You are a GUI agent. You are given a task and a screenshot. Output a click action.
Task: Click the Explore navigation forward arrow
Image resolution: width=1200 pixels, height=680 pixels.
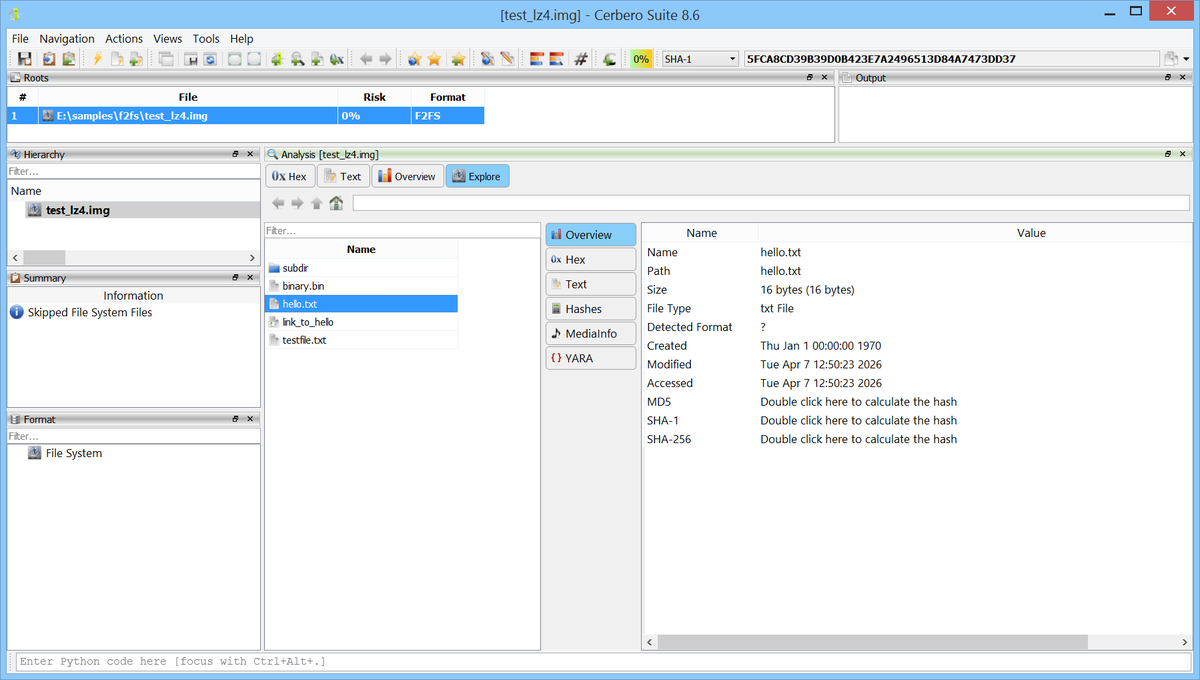[x=297, y=203]
